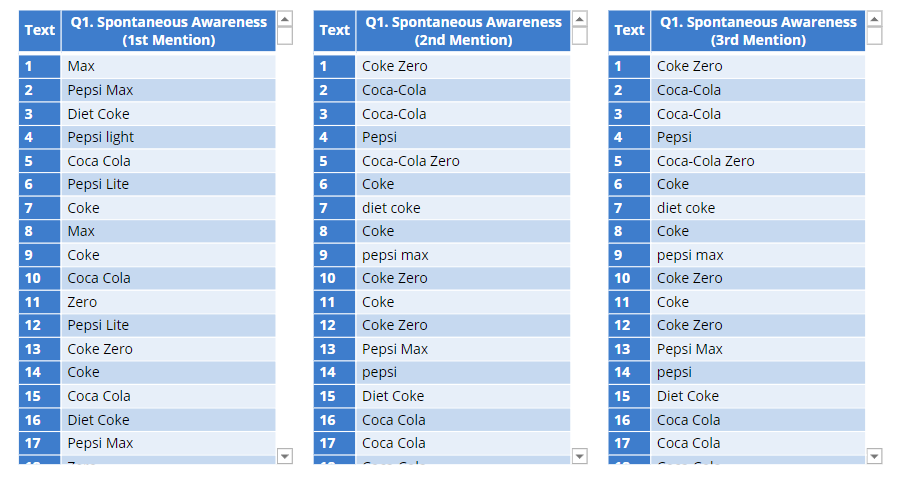898x483 pixels.
Task: Select the "Pepsi light" cell in row 4
Action: [x=101, y=137]
